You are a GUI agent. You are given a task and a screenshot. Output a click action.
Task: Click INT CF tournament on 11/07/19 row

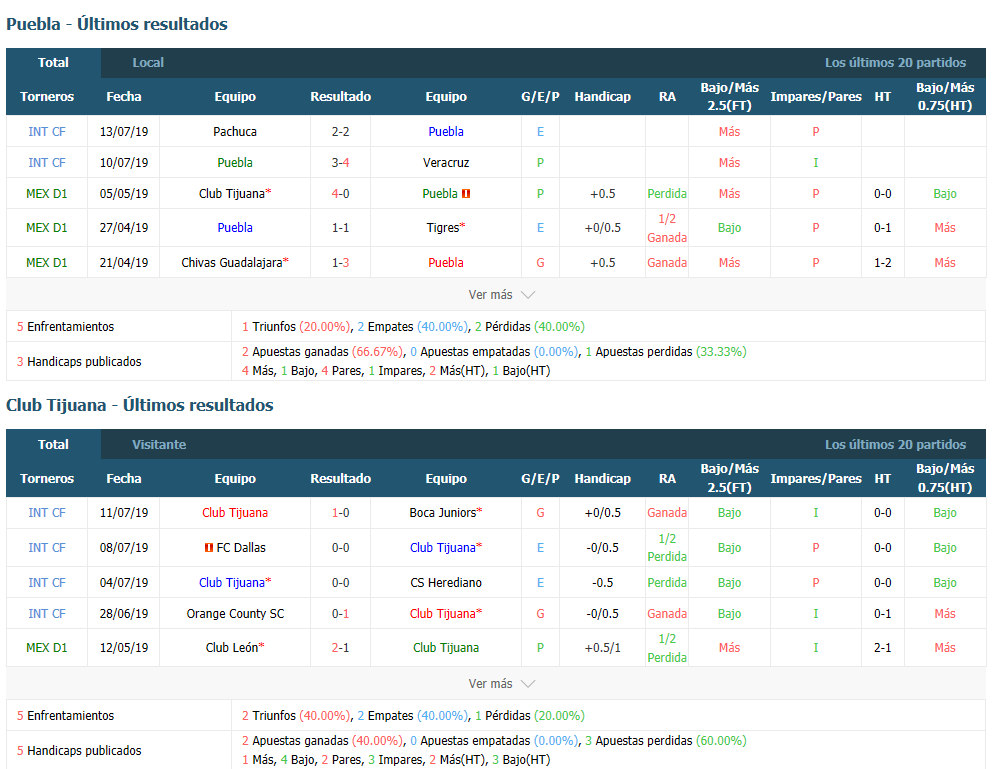pyautogui.click(x=47, y=513)
